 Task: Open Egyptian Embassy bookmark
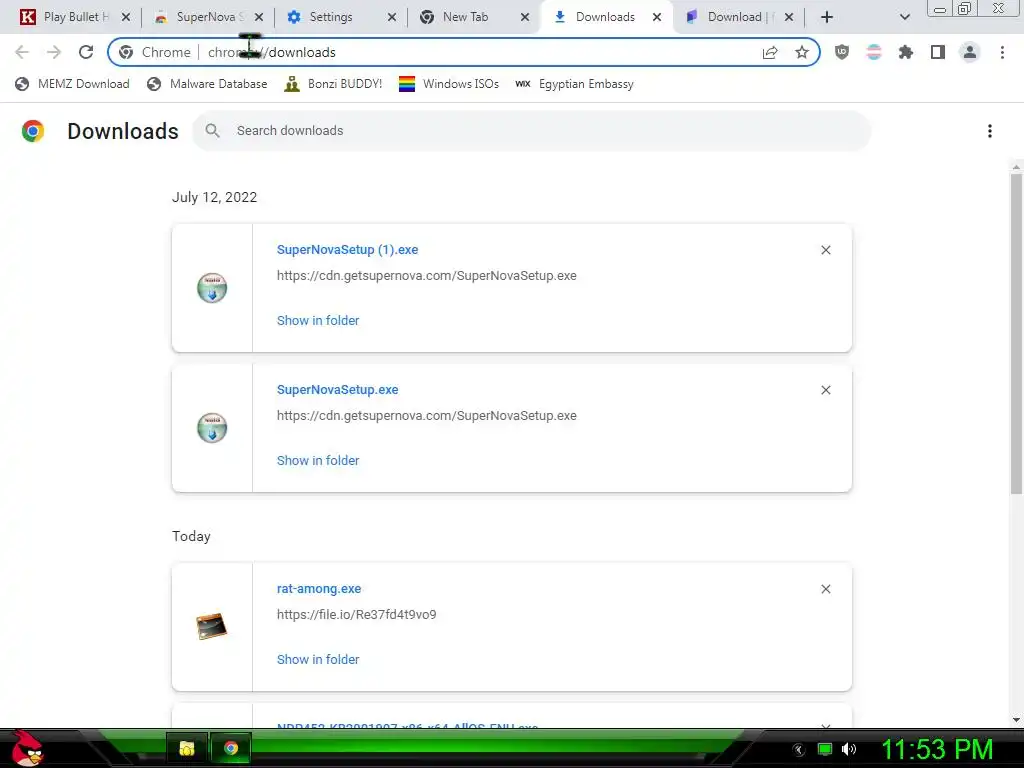coord(574,84)
